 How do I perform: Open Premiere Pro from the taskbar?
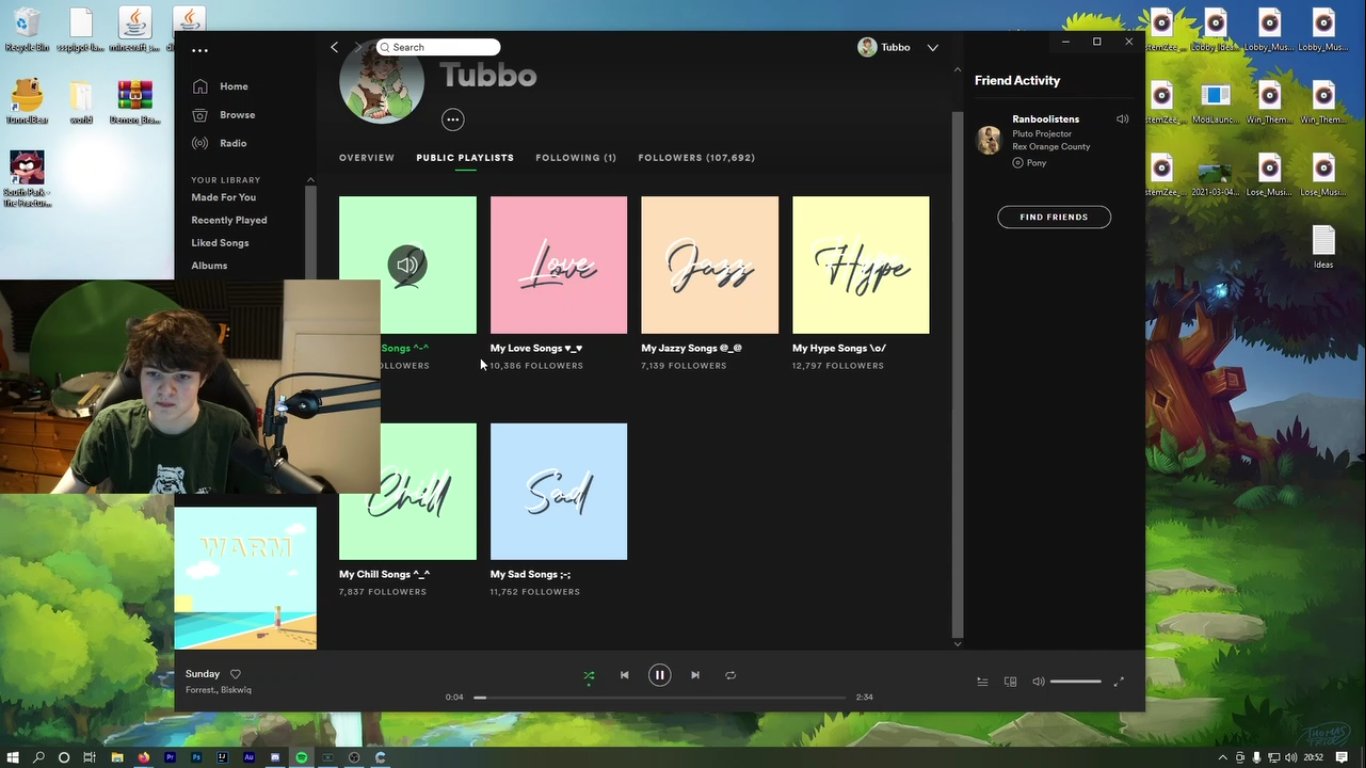point(170,757)
